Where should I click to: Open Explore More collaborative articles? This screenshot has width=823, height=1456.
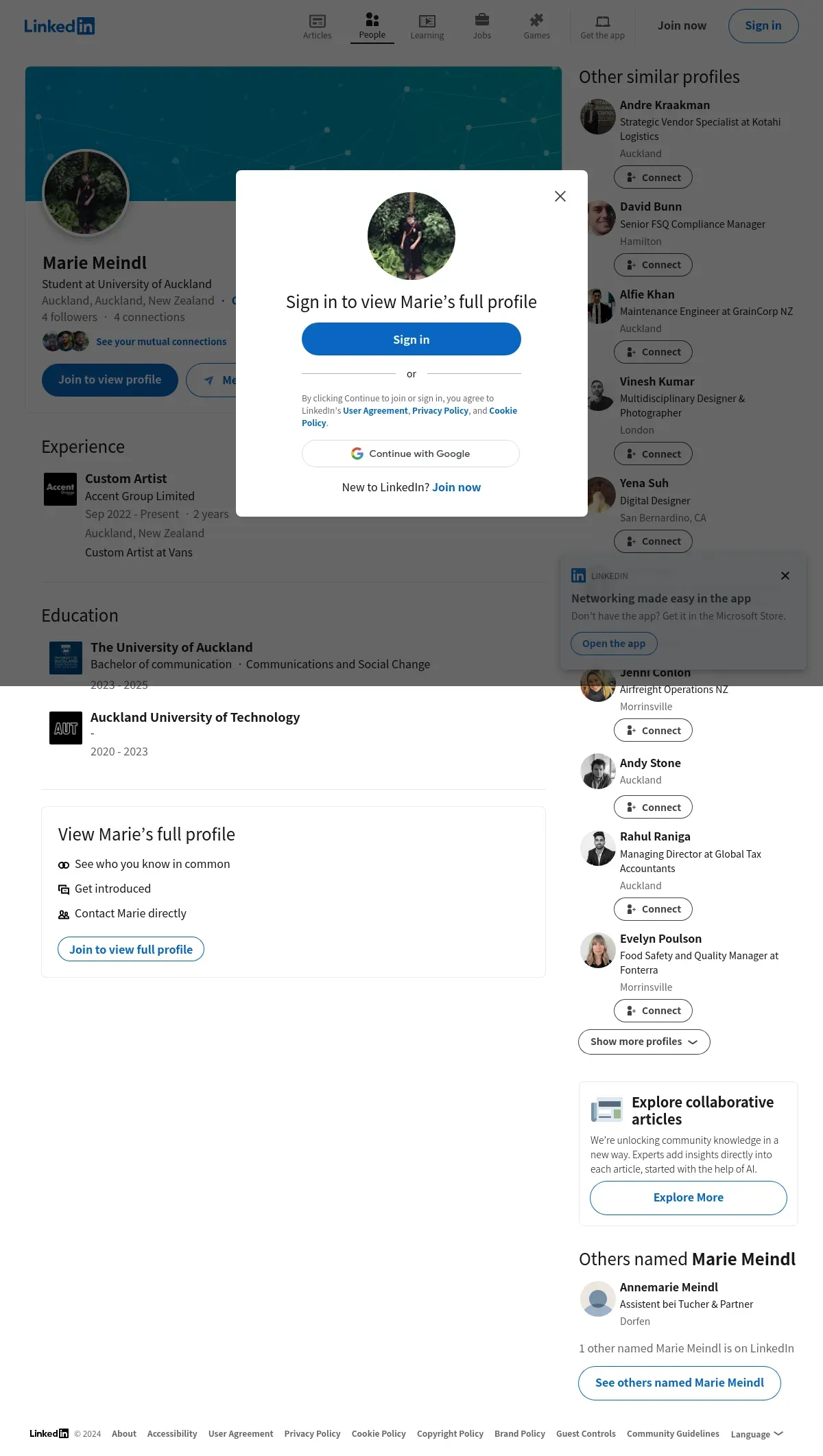click(x=689, y=1198)
